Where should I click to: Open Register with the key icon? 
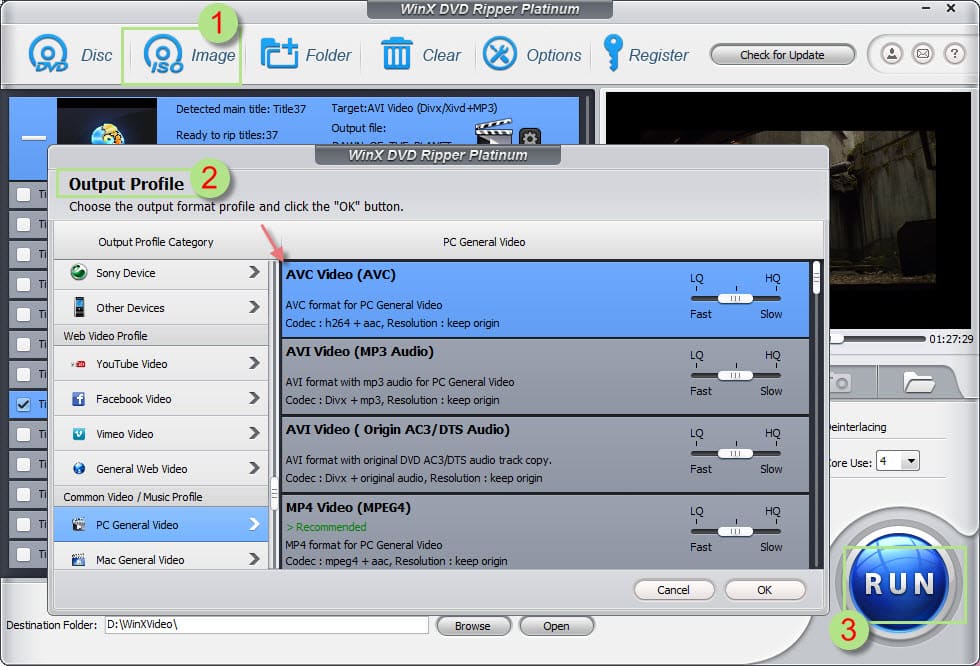click(612, 53)
